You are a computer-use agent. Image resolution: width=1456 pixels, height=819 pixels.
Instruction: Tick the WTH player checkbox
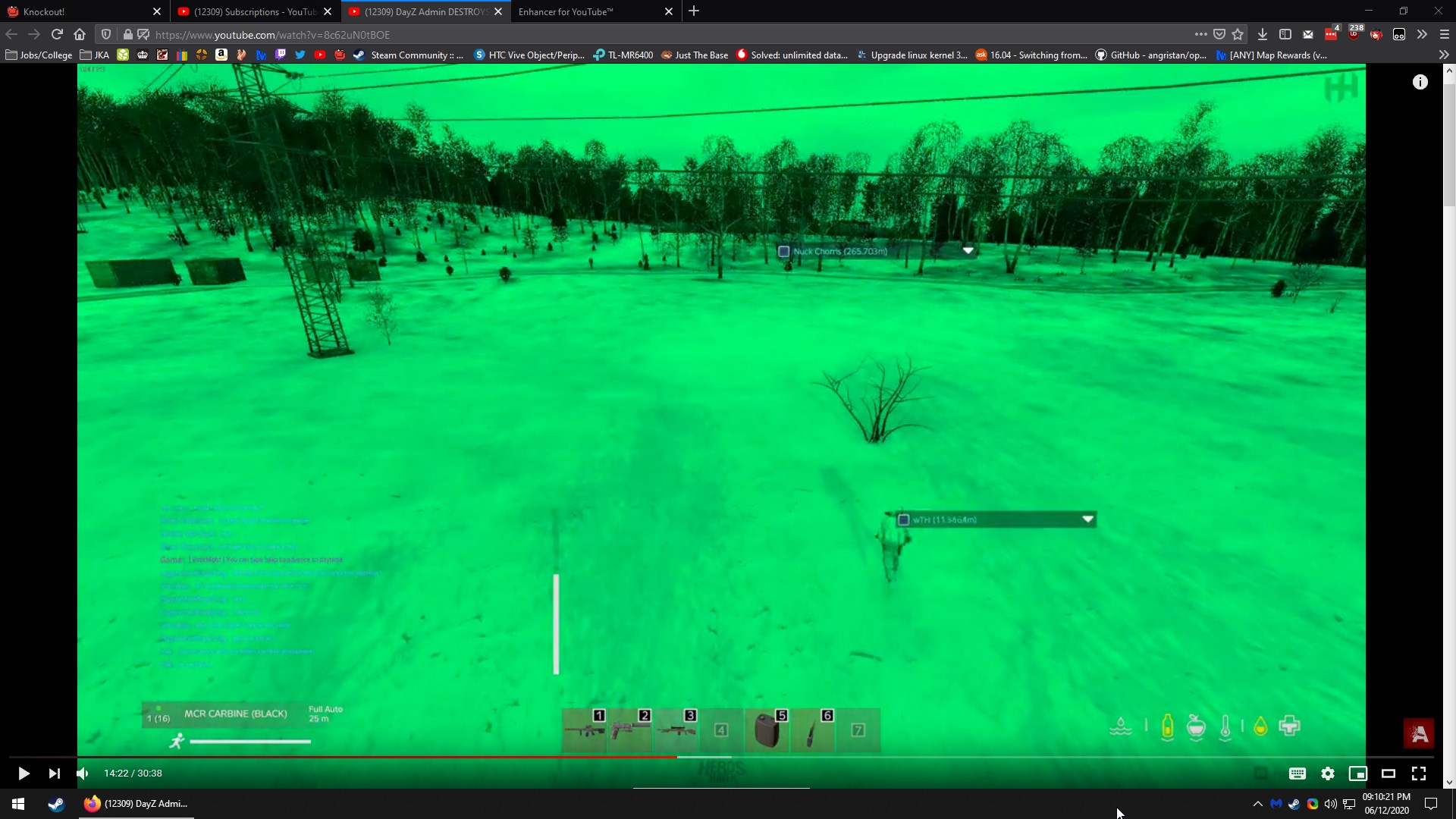903,519
